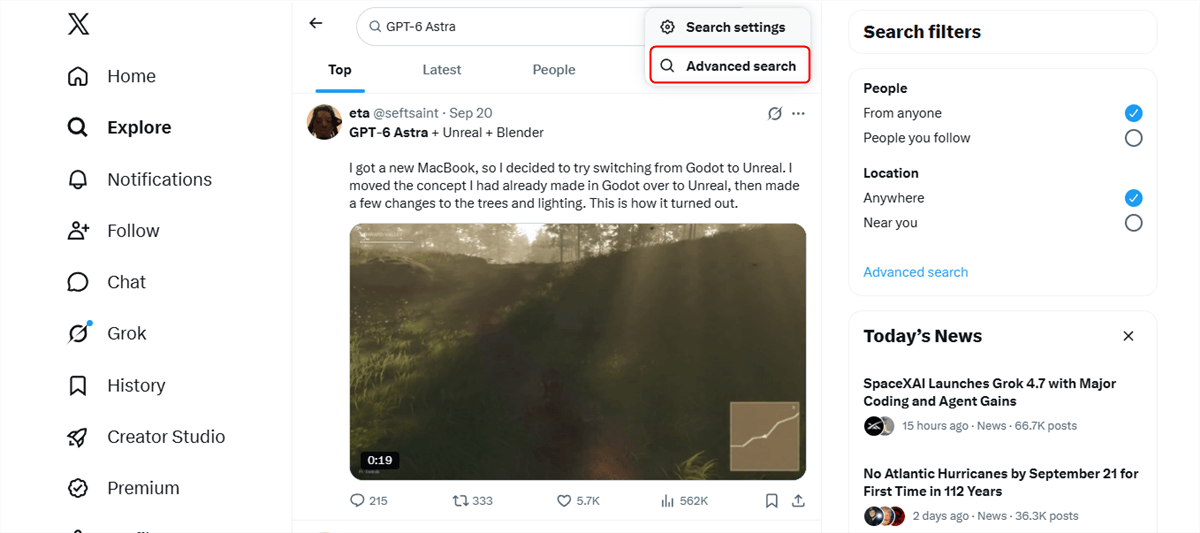Viewport: 1200px width, 533px height.
Task: Click the Grok icon on eta's post
Action: click(774, 114)
